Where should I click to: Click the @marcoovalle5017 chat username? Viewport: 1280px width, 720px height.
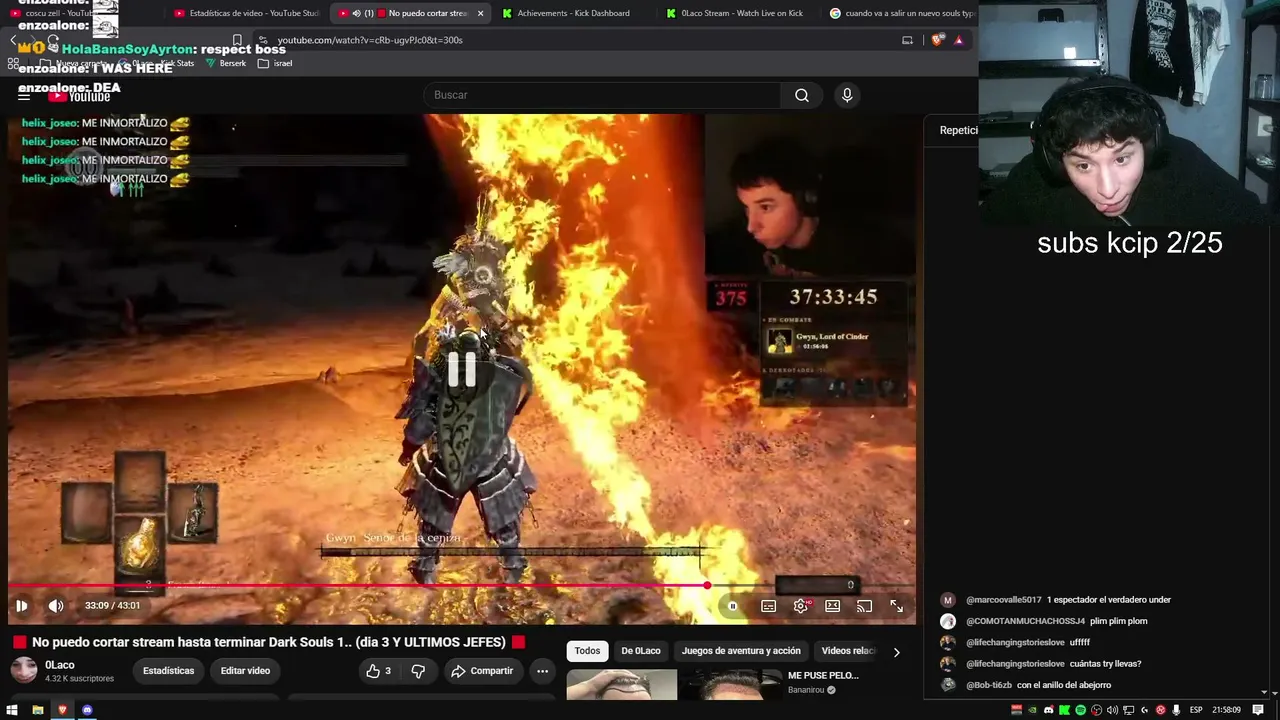coord(1004,600)
